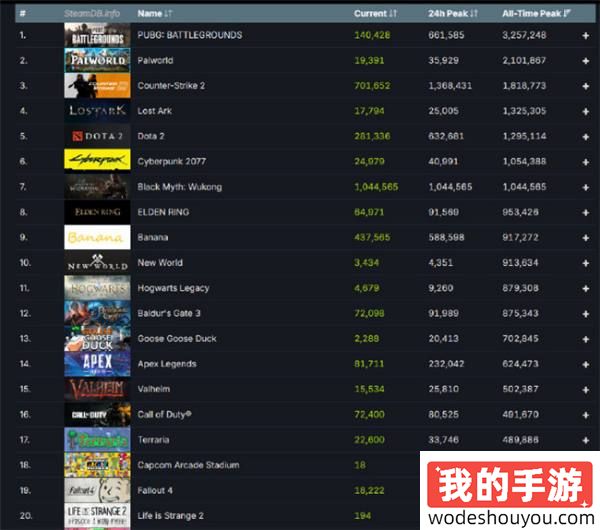This screenshot has width=600, height=530.
Task: Click the plus icon for Lost Ark
Action: (x=585, y=111)
